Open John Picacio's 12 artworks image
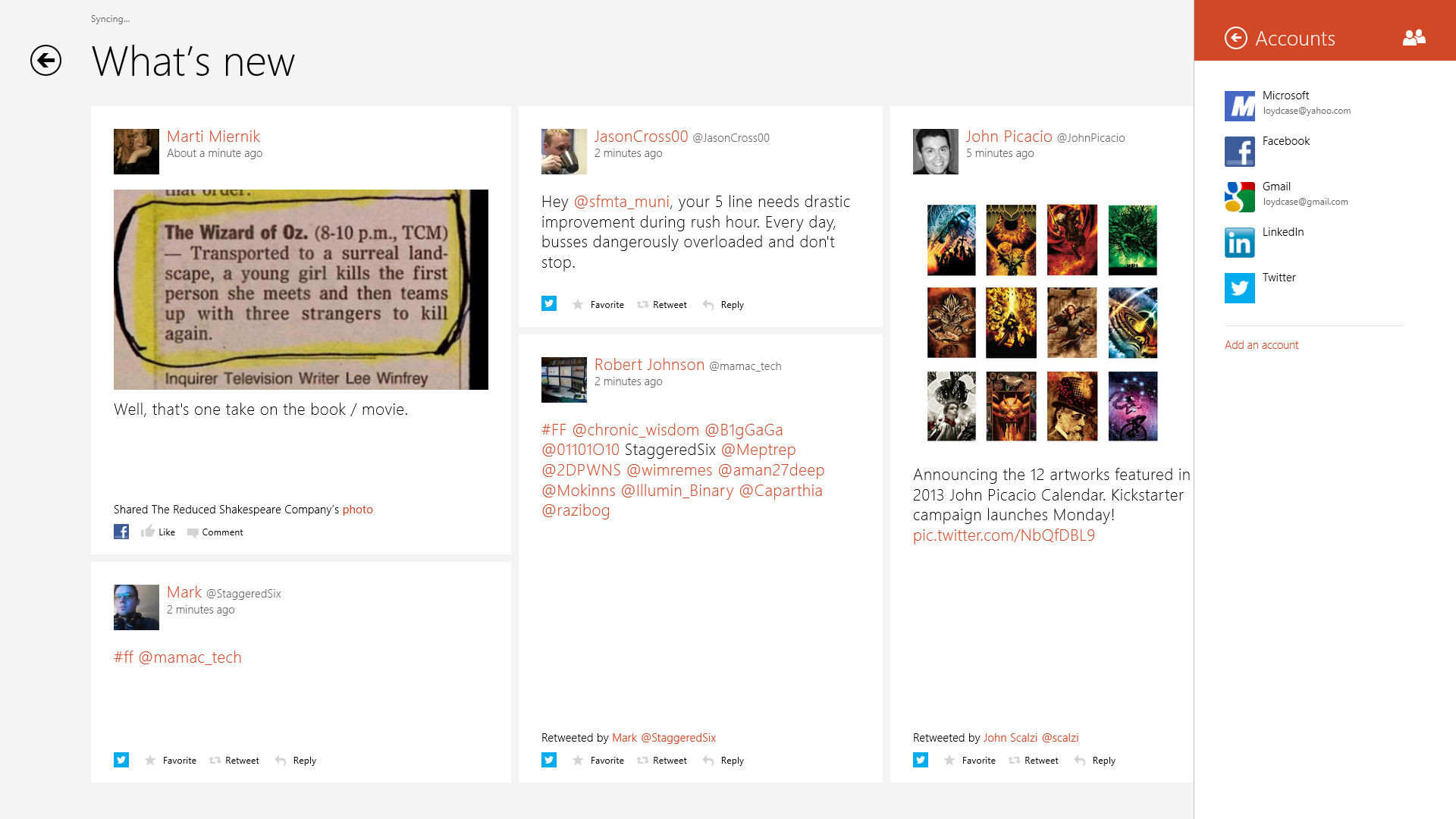The height and width of the screenshot is (819, 1456). coord(1042,322)
